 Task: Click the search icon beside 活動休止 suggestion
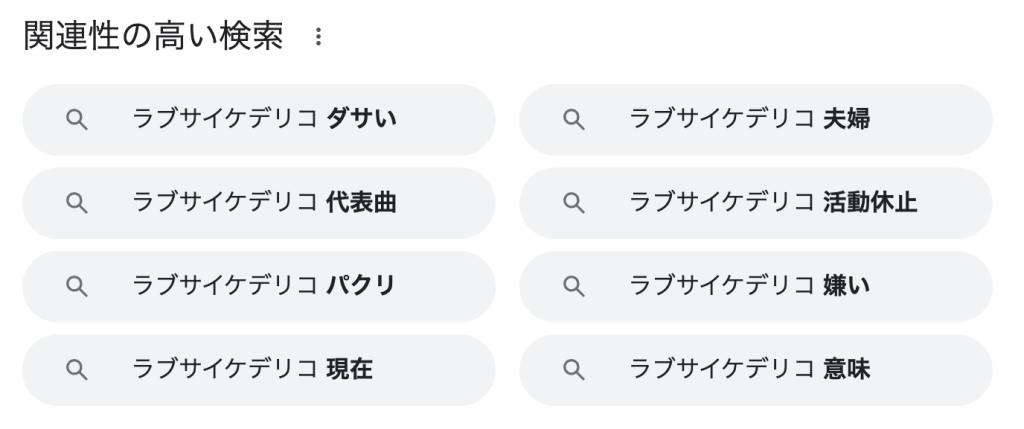click(573, 203)
